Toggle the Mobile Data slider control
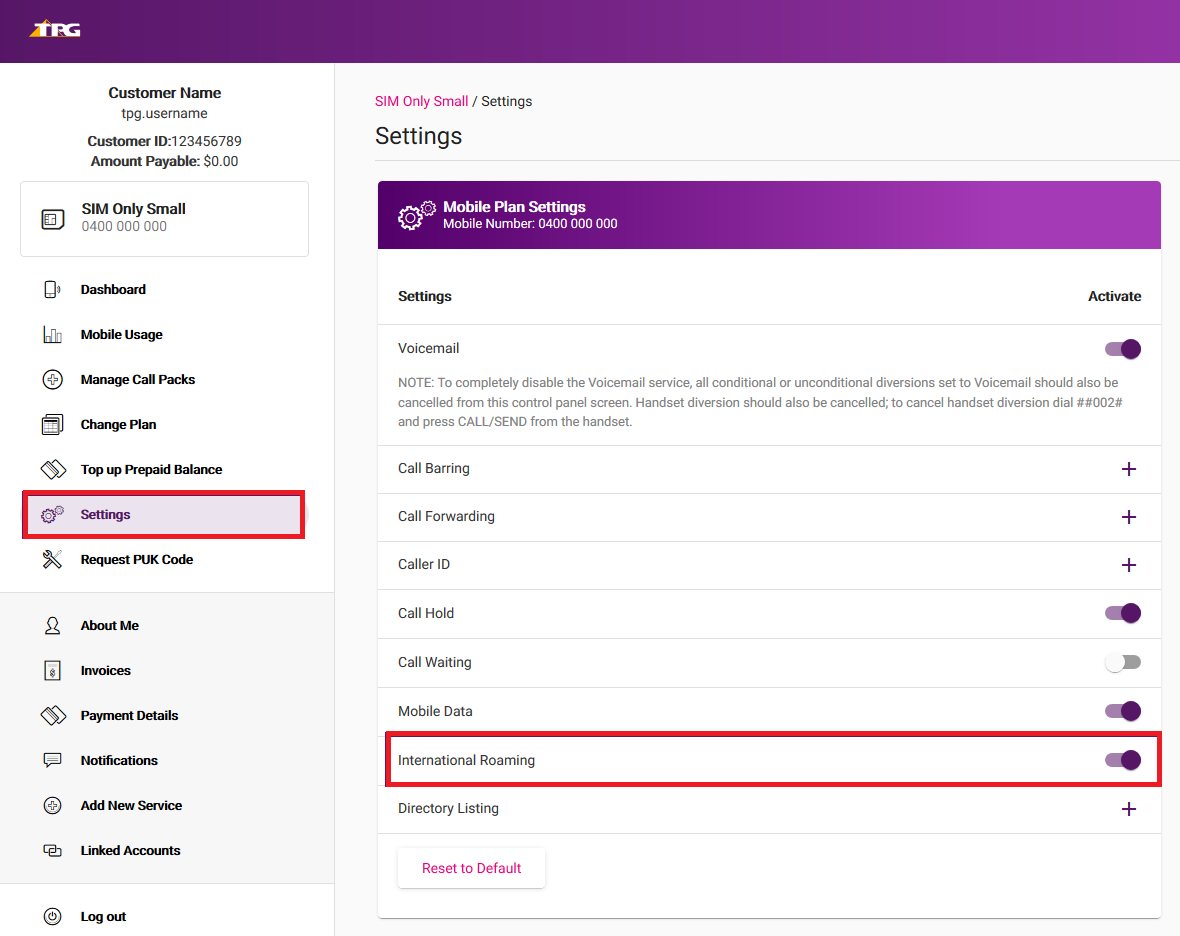Image resolution: width=1180 pixels, height=936 pixels. 1123,711
